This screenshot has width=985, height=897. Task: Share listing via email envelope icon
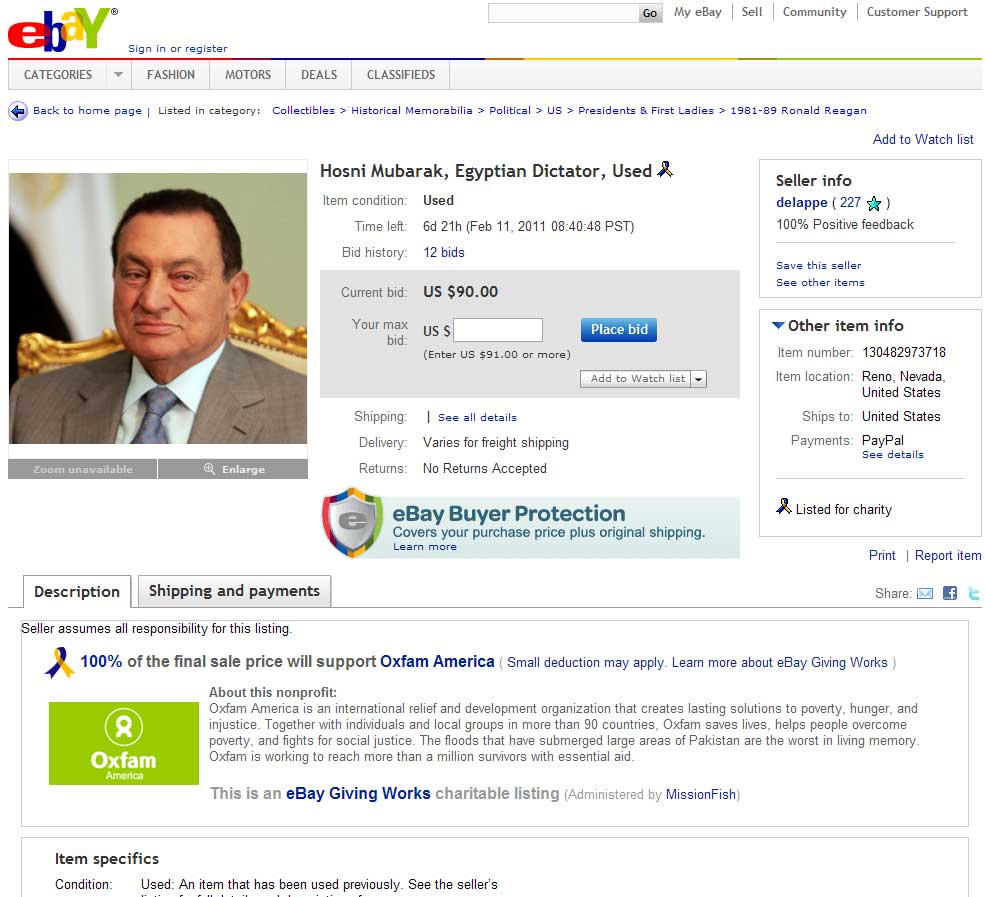pos(925,593)
